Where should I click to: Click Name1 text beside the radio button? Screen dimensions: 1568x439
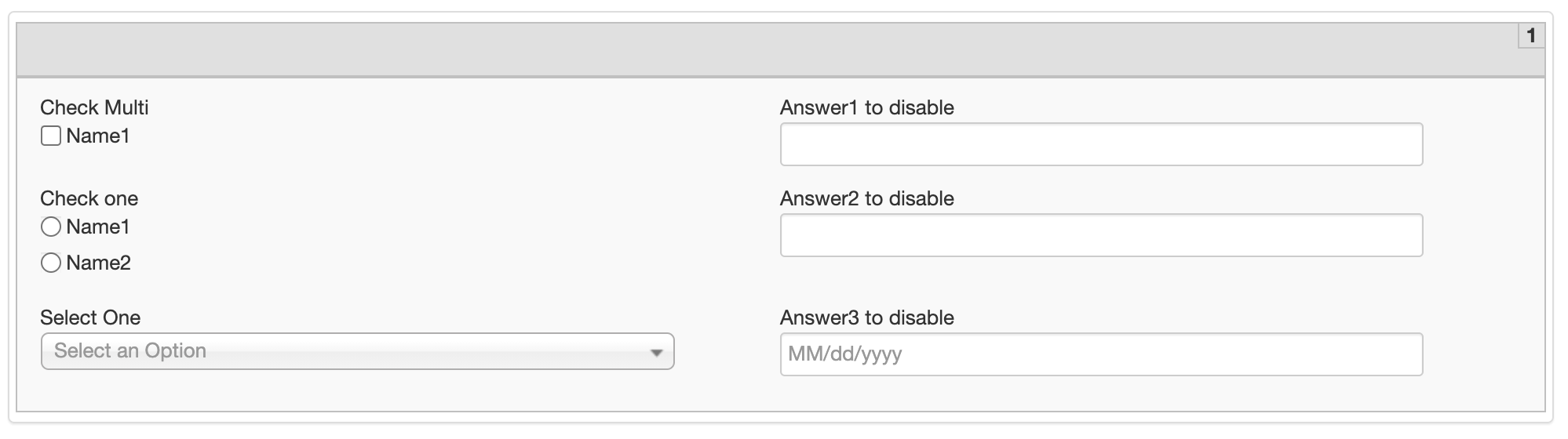[98, 227]
